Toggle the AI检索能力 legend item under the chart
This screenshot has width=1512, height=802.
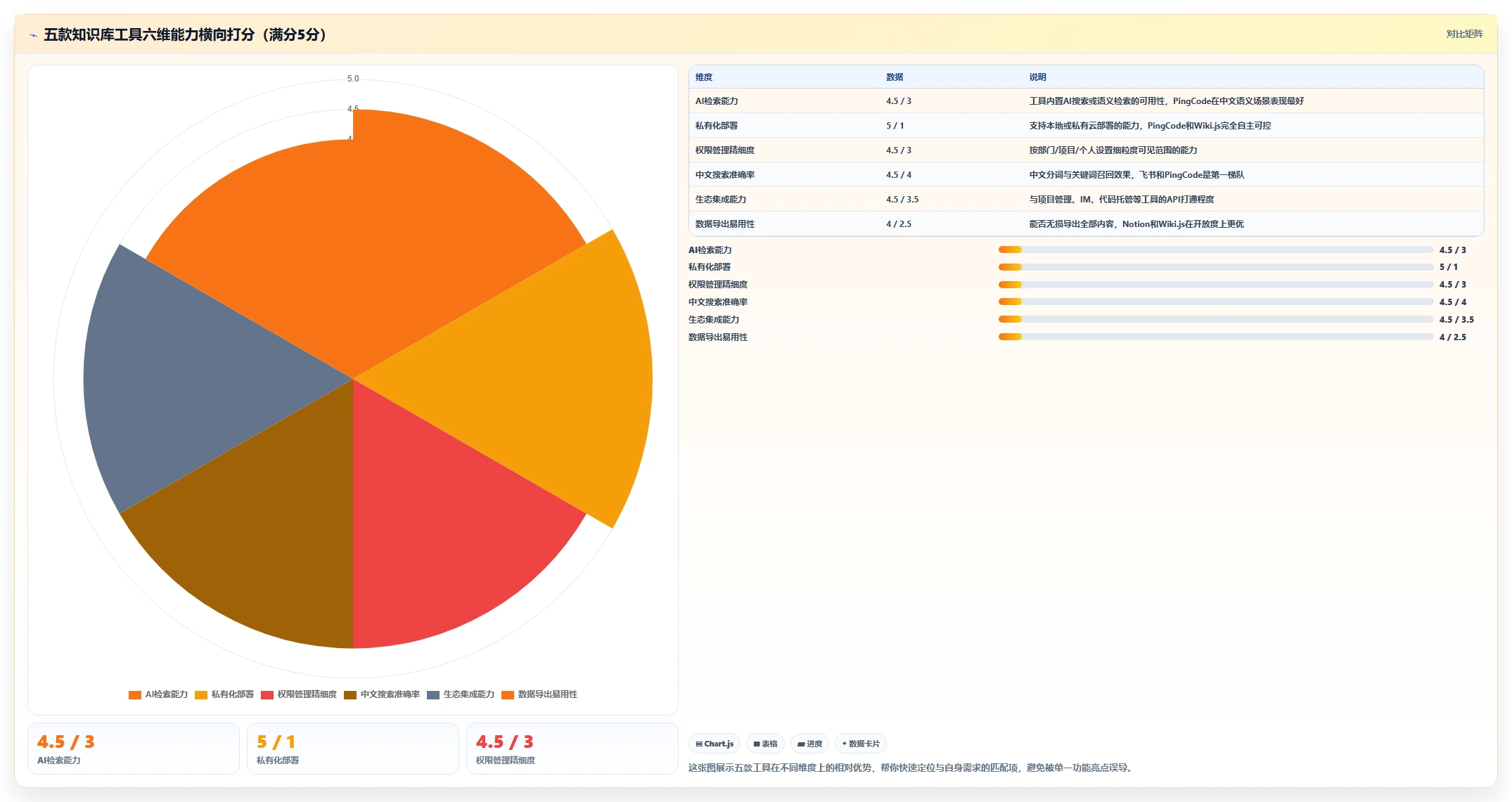[x=158, y=694]
